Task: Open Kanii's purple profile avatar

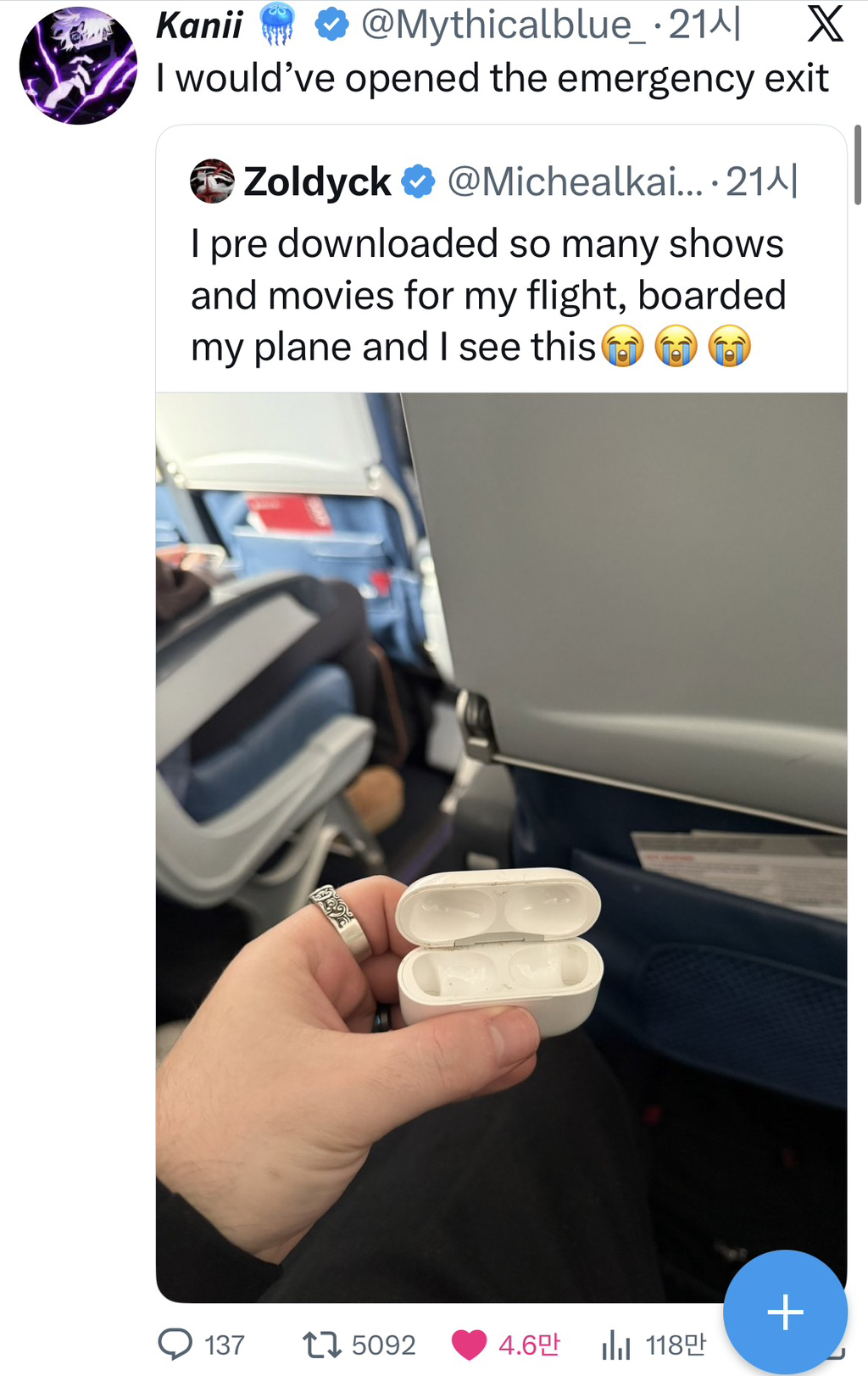Action: point(78,65)
